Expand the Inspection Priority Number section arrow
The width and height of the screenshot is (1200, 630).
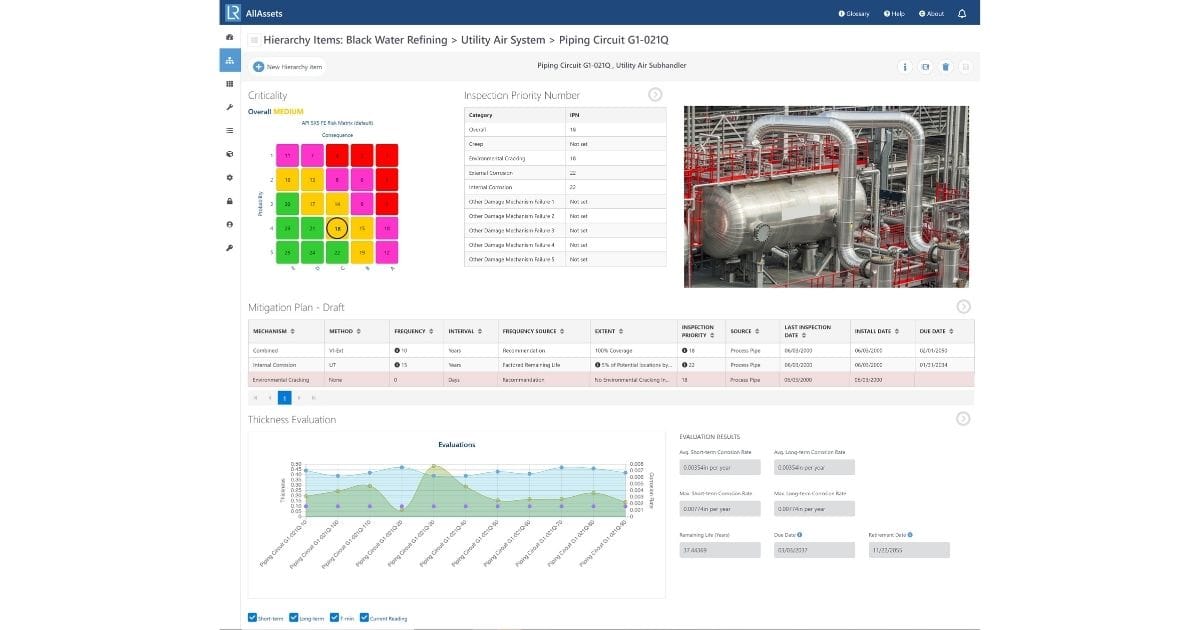pos(655,94)
